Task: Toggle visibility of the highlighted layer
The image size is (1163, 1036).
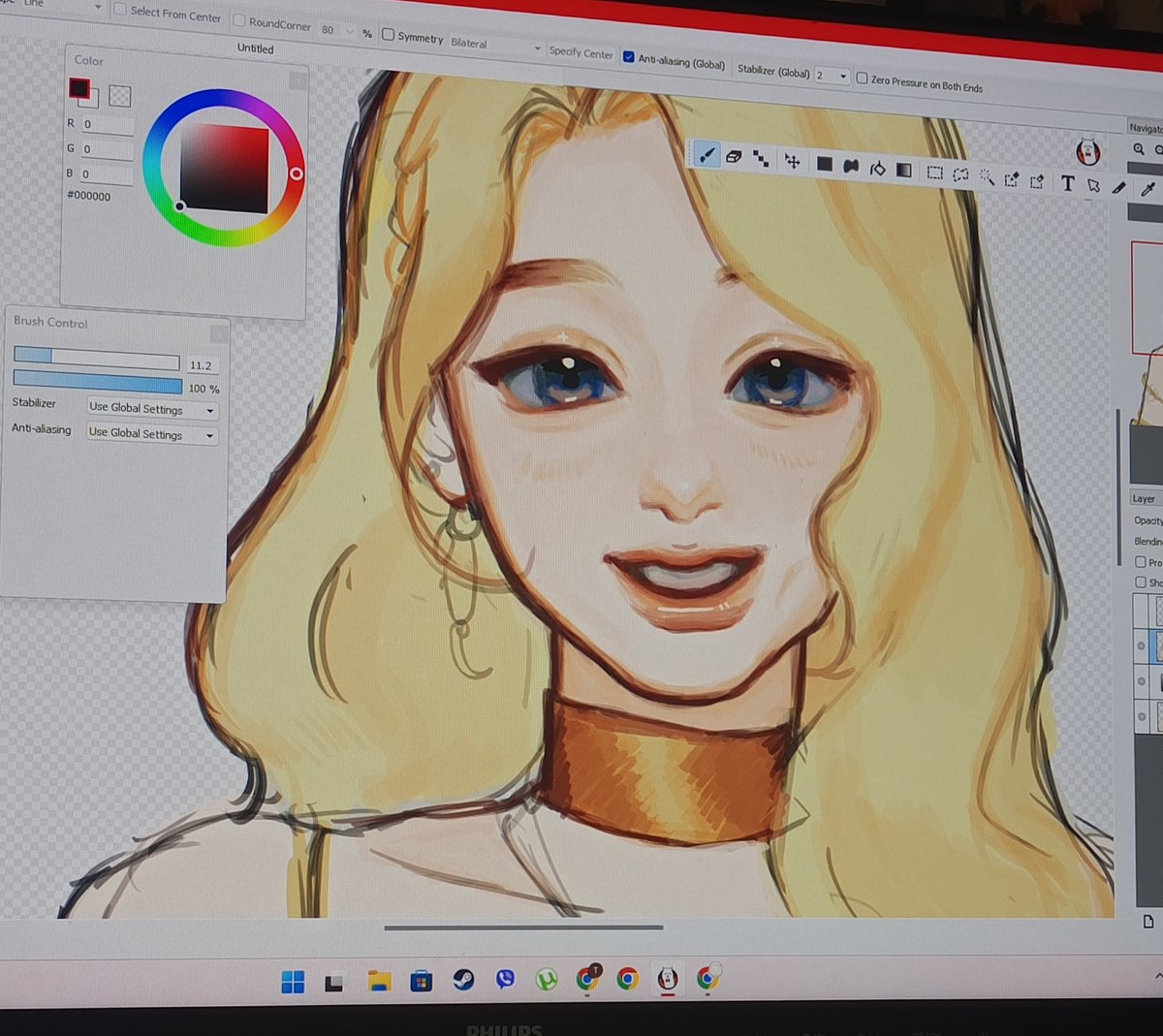Action: [1141, 645]
